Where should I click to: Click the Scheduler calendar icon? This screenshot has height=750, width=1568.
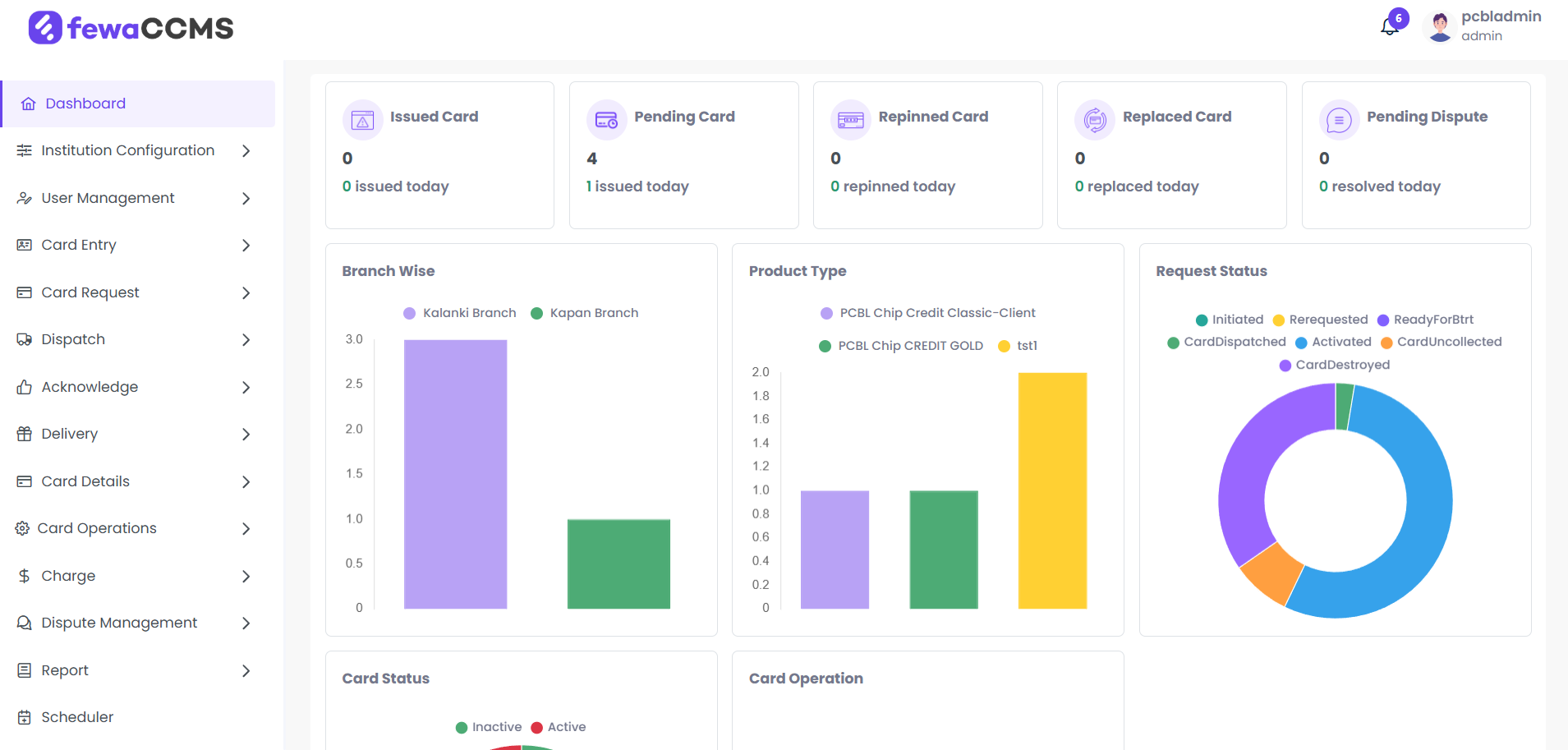[25, 717]
